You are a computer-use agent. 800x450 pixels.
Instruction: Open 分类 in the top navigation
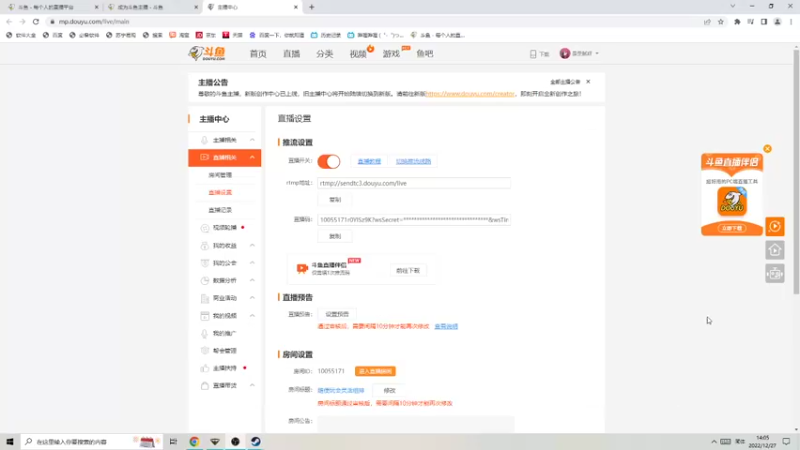click(324, 54)
